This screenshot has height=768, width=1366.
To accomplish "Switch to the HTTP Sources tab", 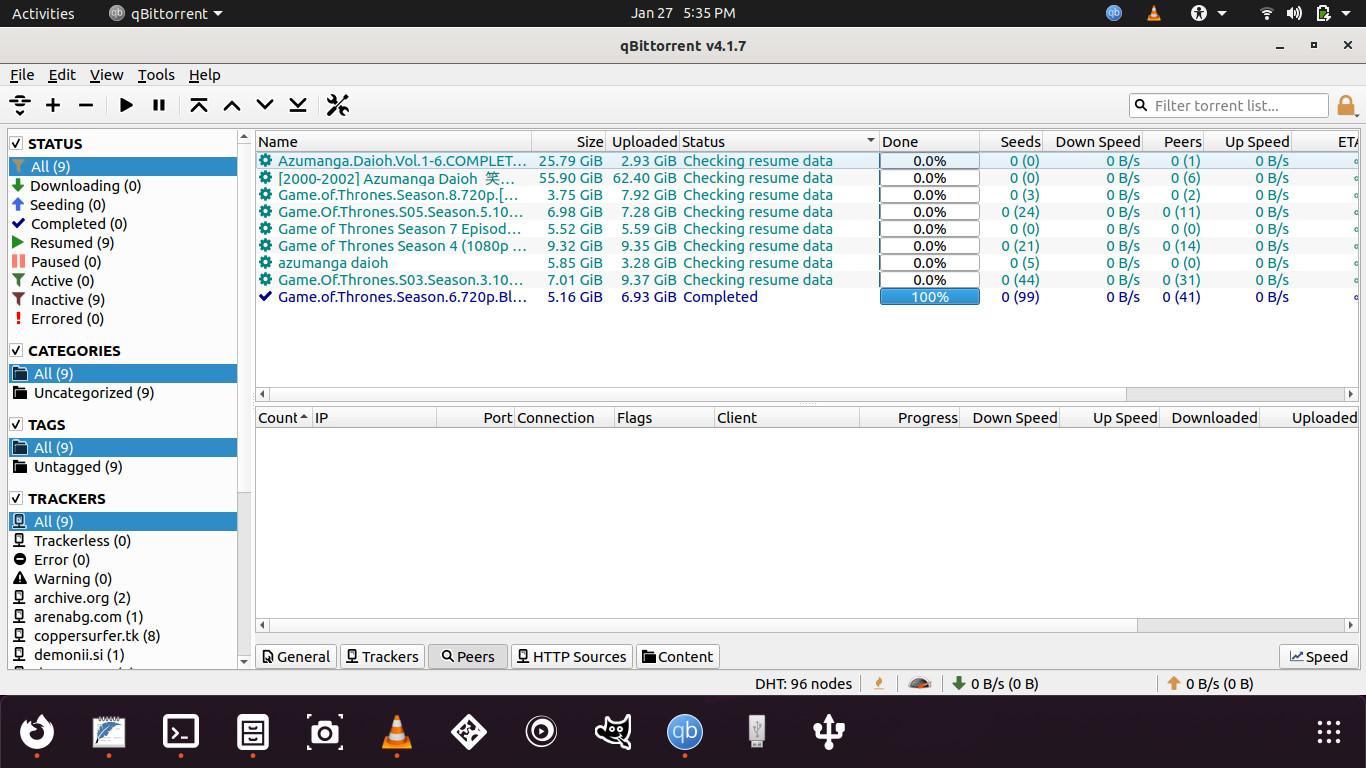I will (571, 657).
